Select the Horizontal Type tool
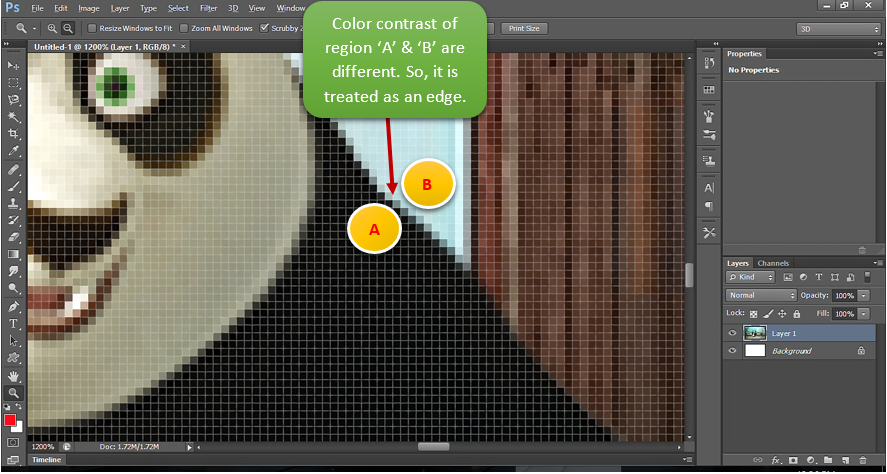Screen dimensions: 887x474 pyautogui.click(x=13, y=324)
